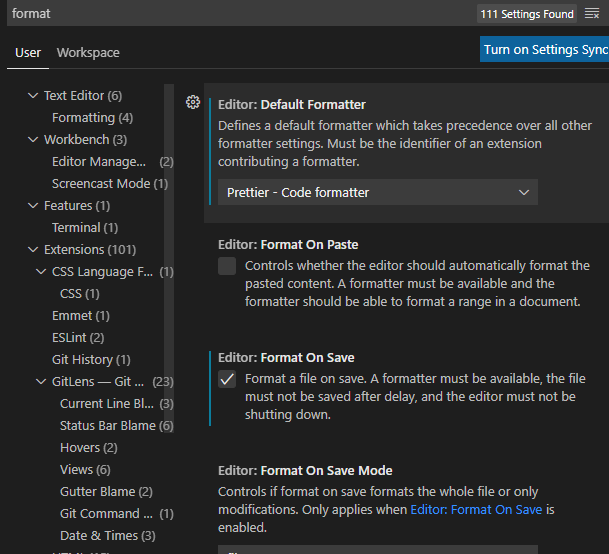Click the gear icon beside Default Formatter
The image size is (609, 554).
click(193, 102)
